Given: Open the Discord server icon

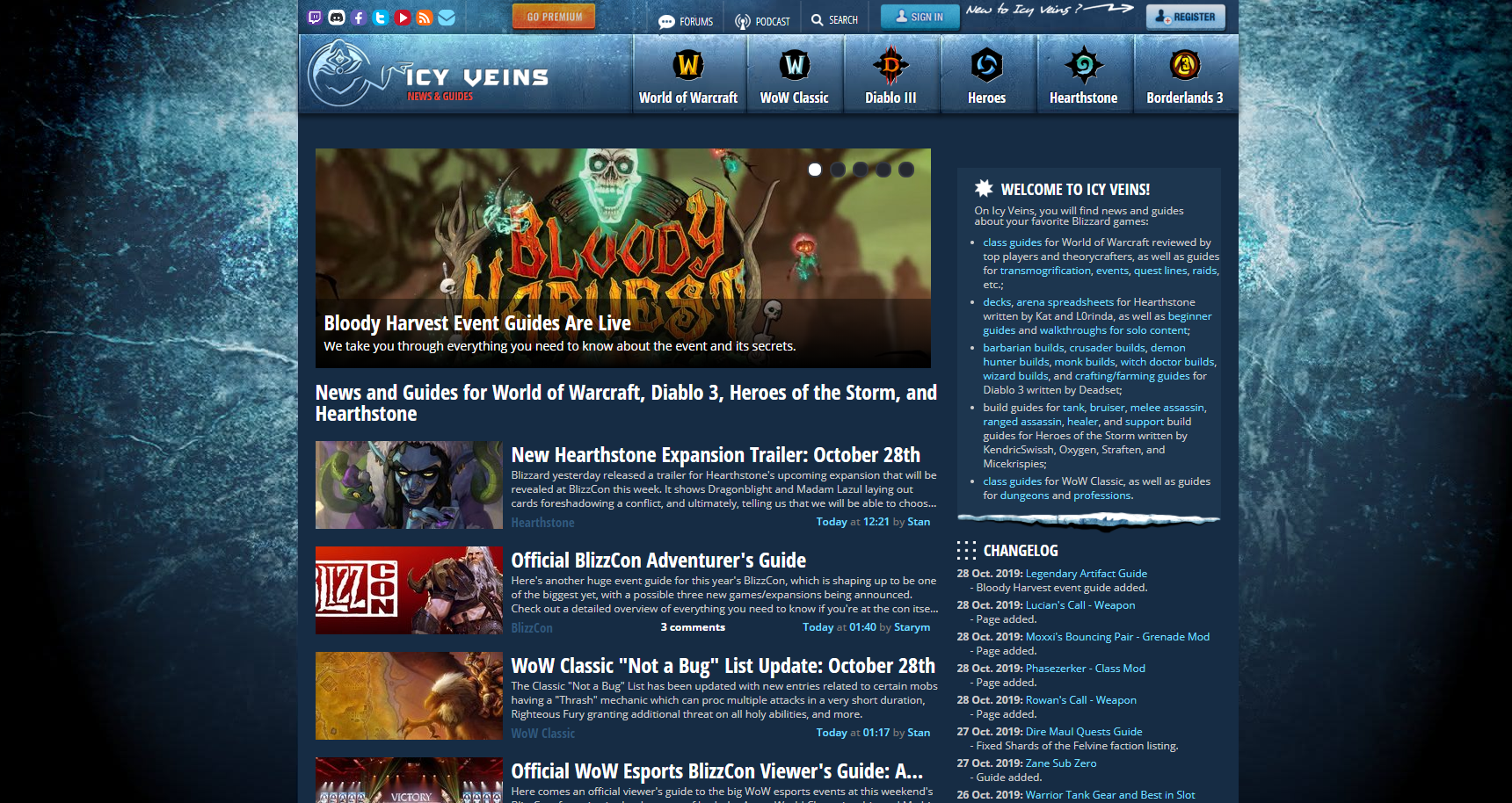Looking at the screenshot, I should (x=337, y=18).
